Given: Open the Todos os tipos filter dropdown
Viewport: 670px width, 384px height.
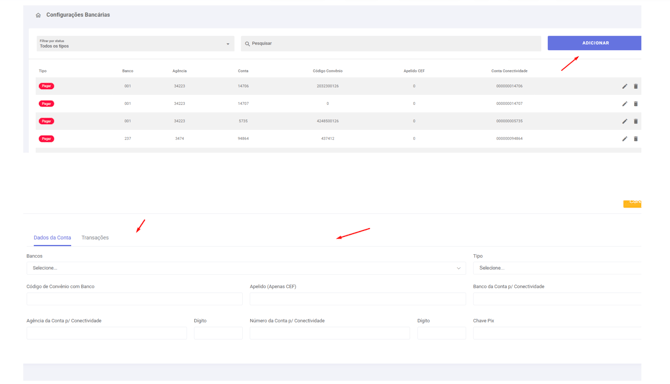Looking at the screenshot, I should [135, 44].
